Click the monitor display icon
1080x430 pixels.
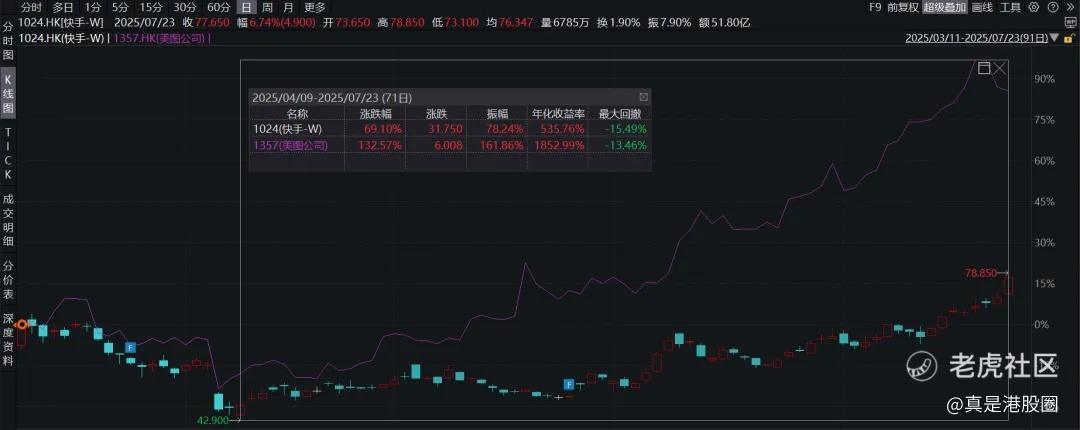tap(1071, 22)
